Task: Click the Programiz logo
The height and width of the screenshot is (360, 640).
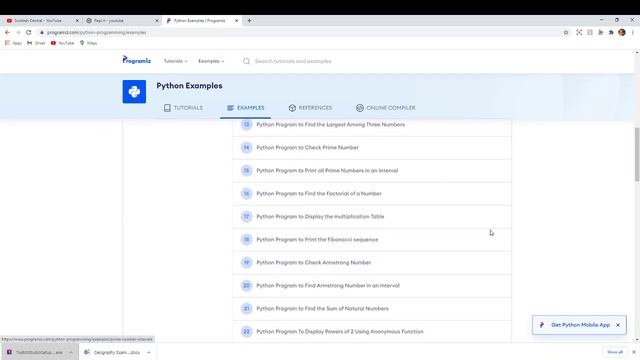Action: click(136, 60)
